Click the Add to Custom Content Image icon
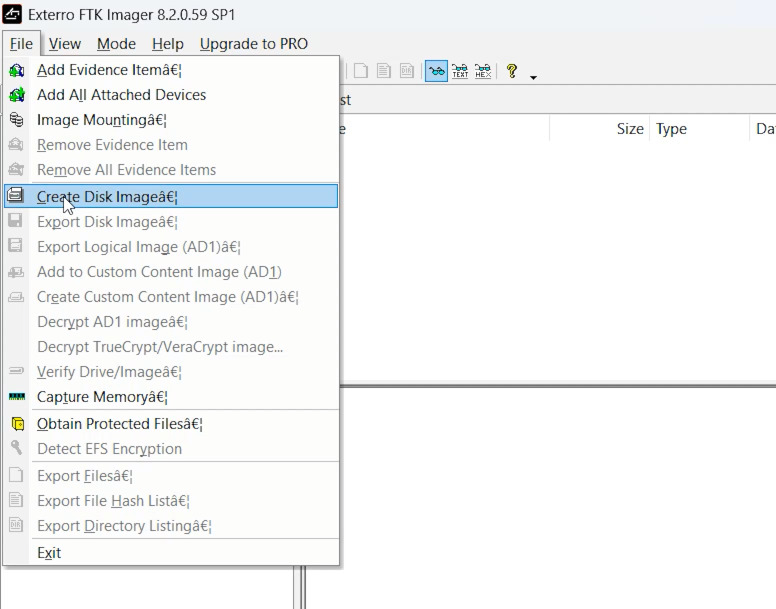Image resolution: width=776 pixels, height=609 pixels. (x=16, y=272)
